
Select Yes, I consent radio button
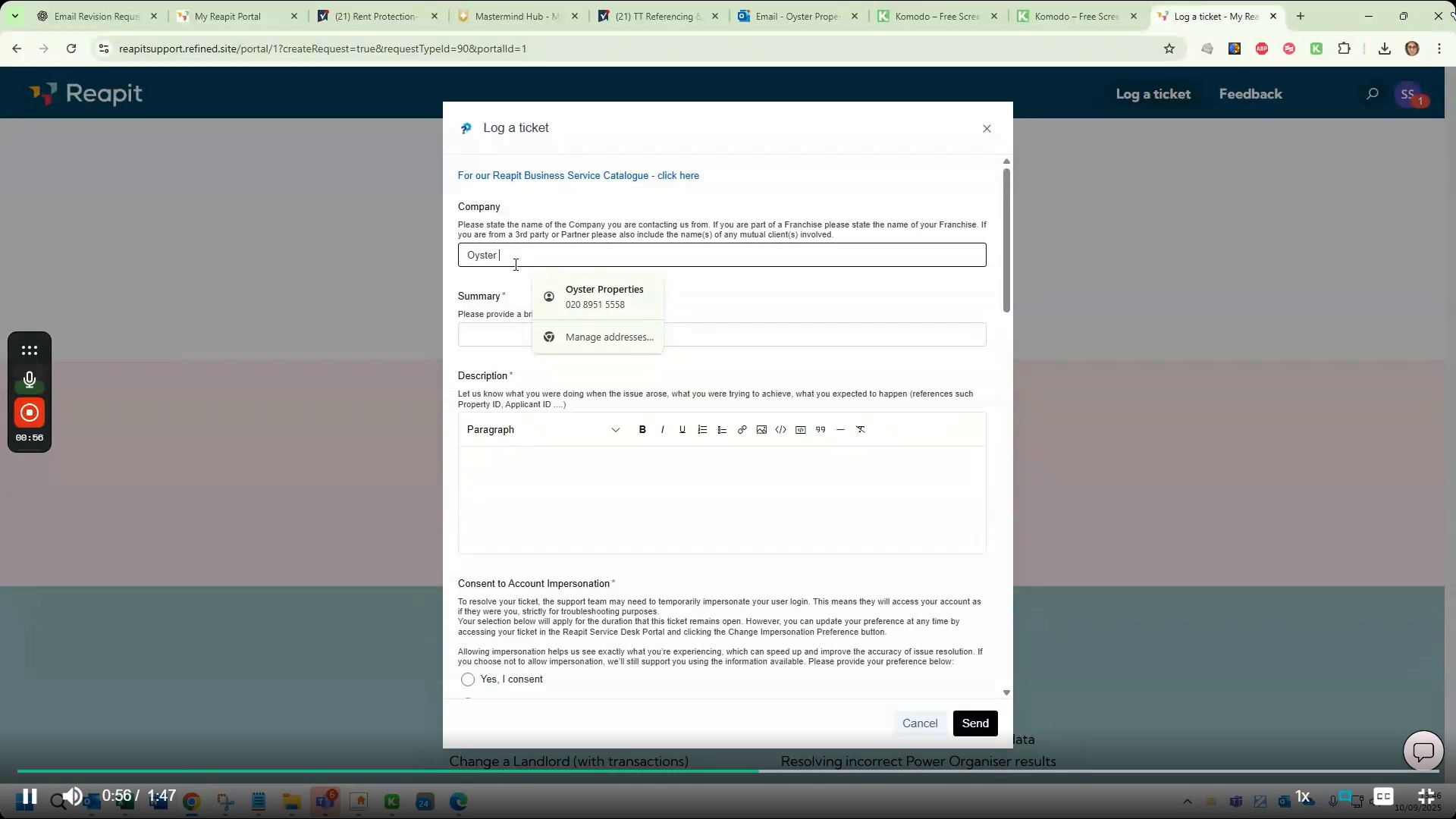coord(467,679)
